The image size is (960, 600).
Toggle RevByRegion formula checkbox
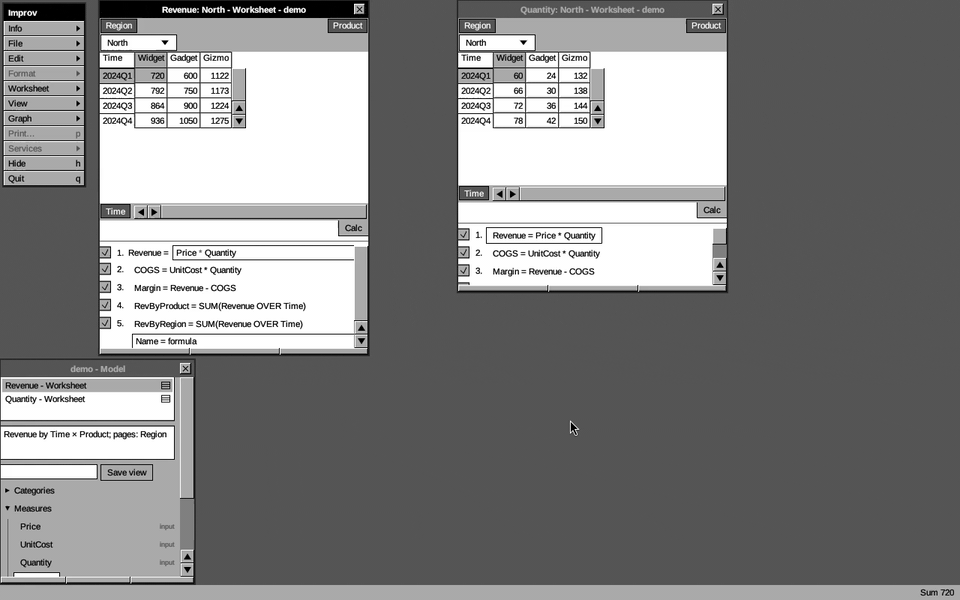(x=105, y=323)
